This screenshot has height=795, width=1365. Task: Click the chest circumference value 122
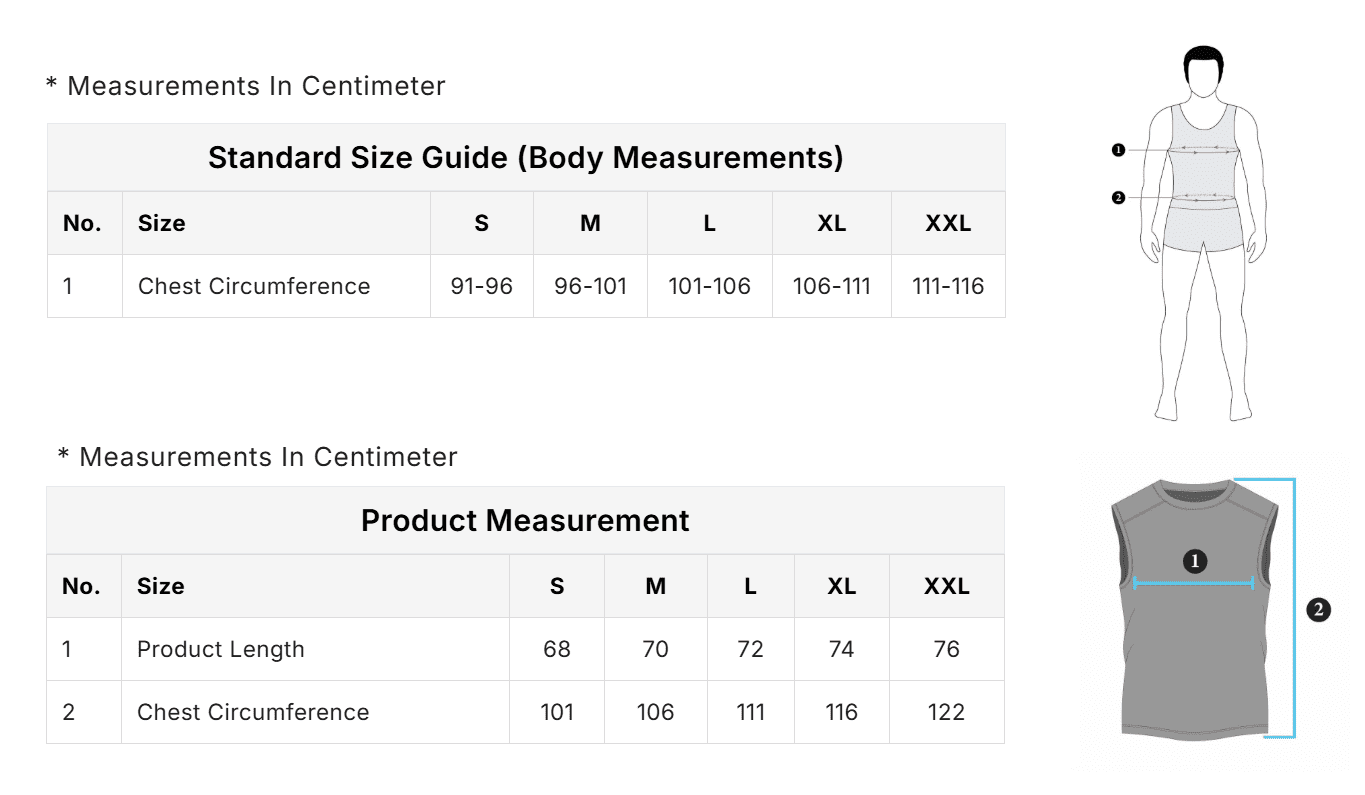pos(946,712)
